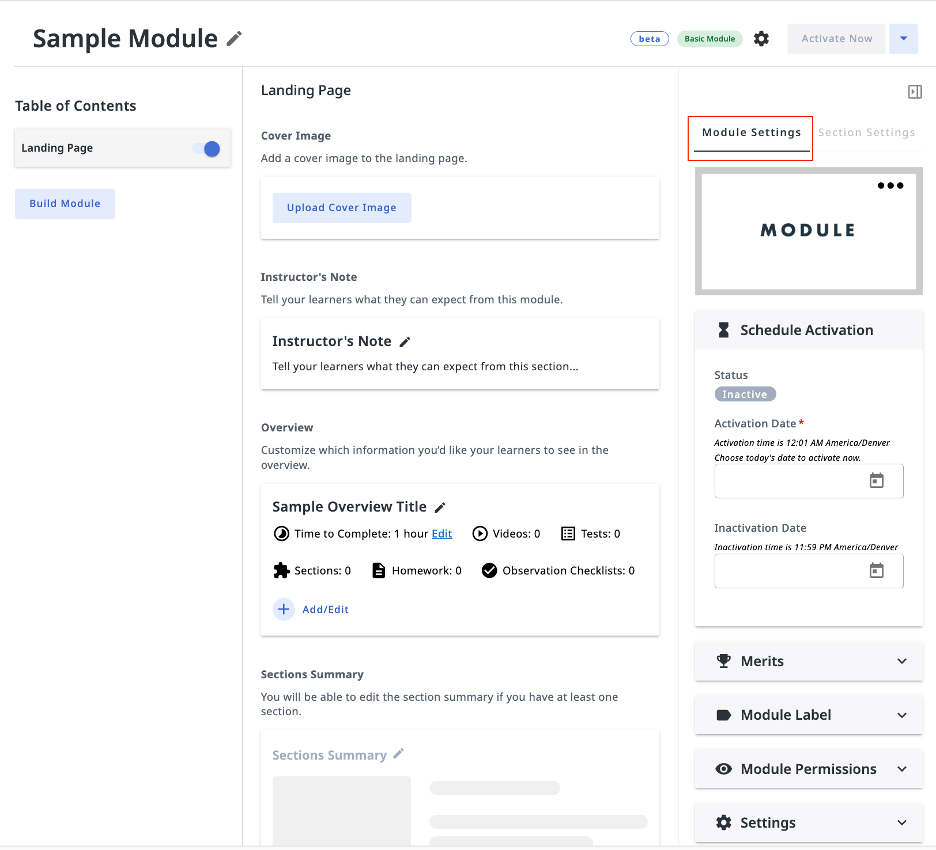Screen dimensions: 936x850
Task: Click the Settings gear icon in sidebar
Action: coord(723,823)
